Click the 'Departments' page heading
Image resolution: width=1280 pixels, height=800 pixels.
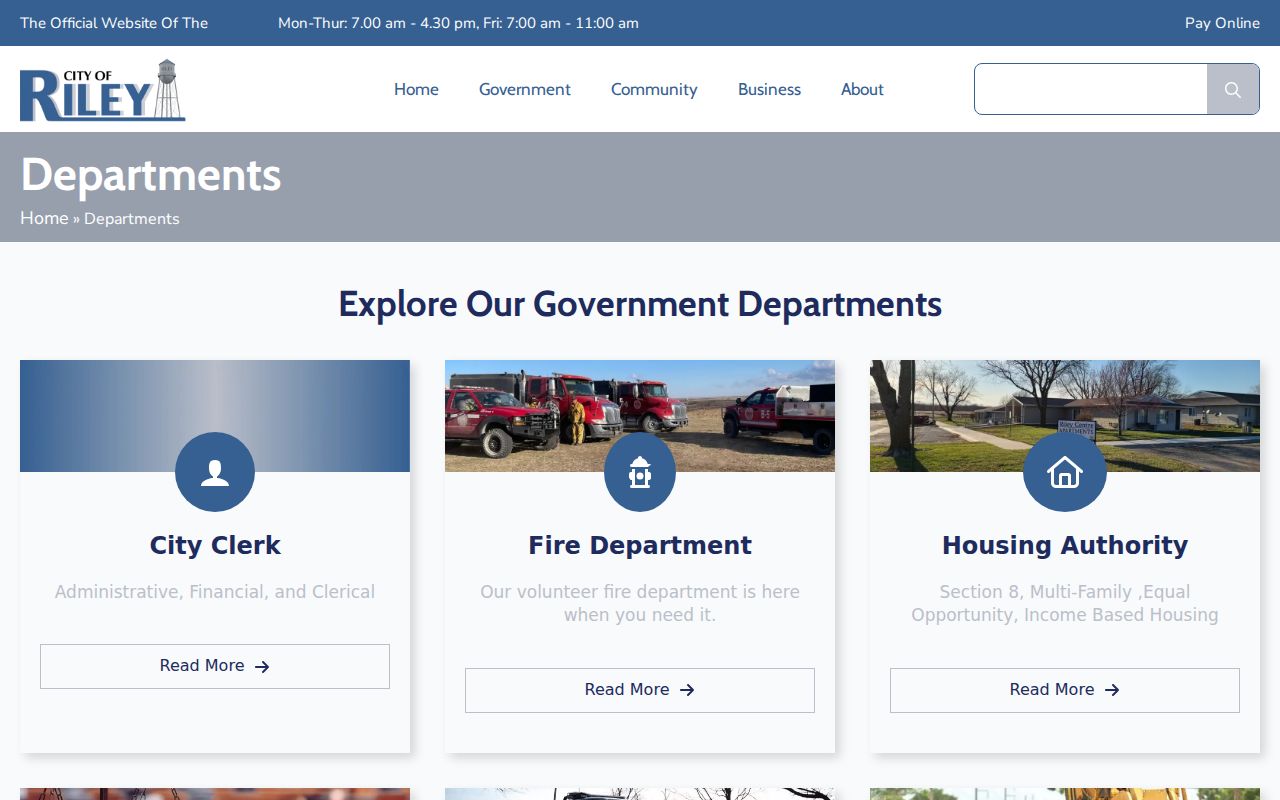(151, 175)
